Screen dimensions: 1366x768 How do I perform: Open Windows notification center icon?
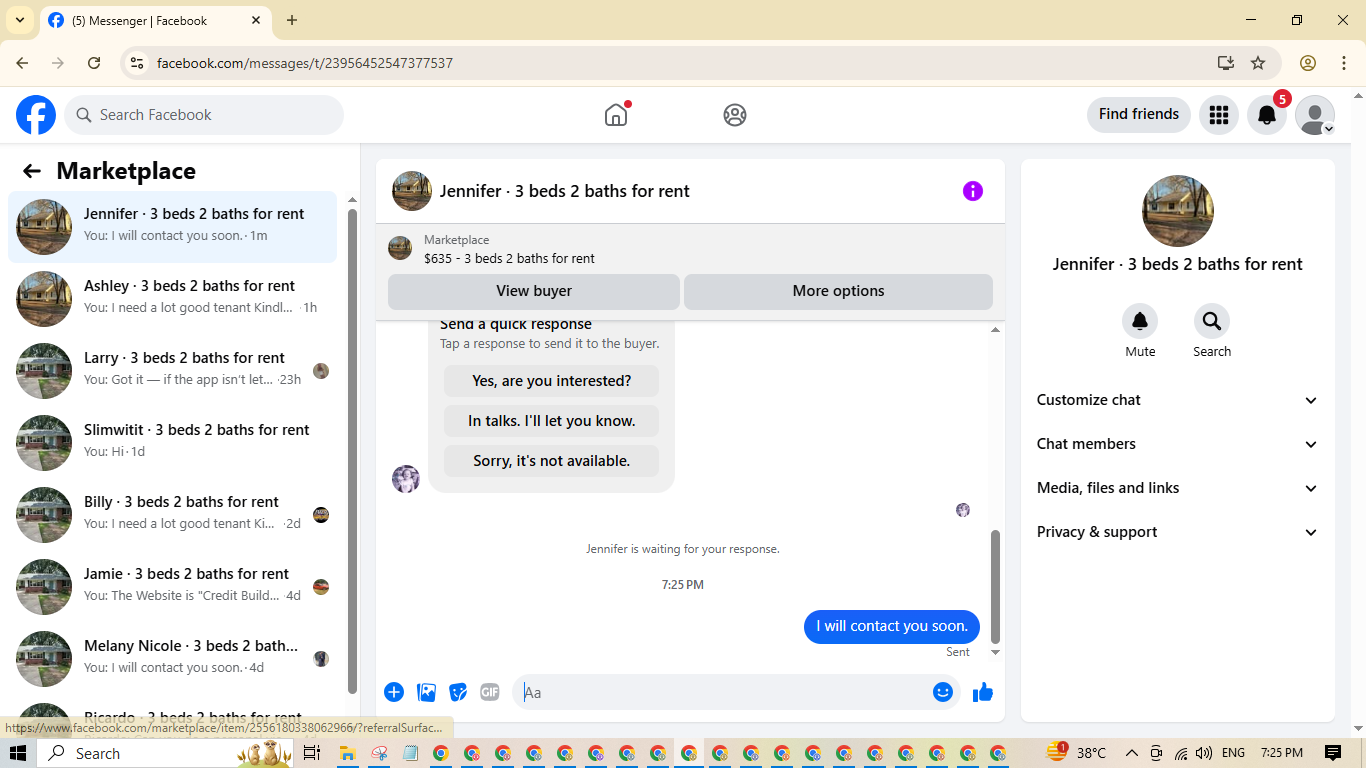[1333, 753]
